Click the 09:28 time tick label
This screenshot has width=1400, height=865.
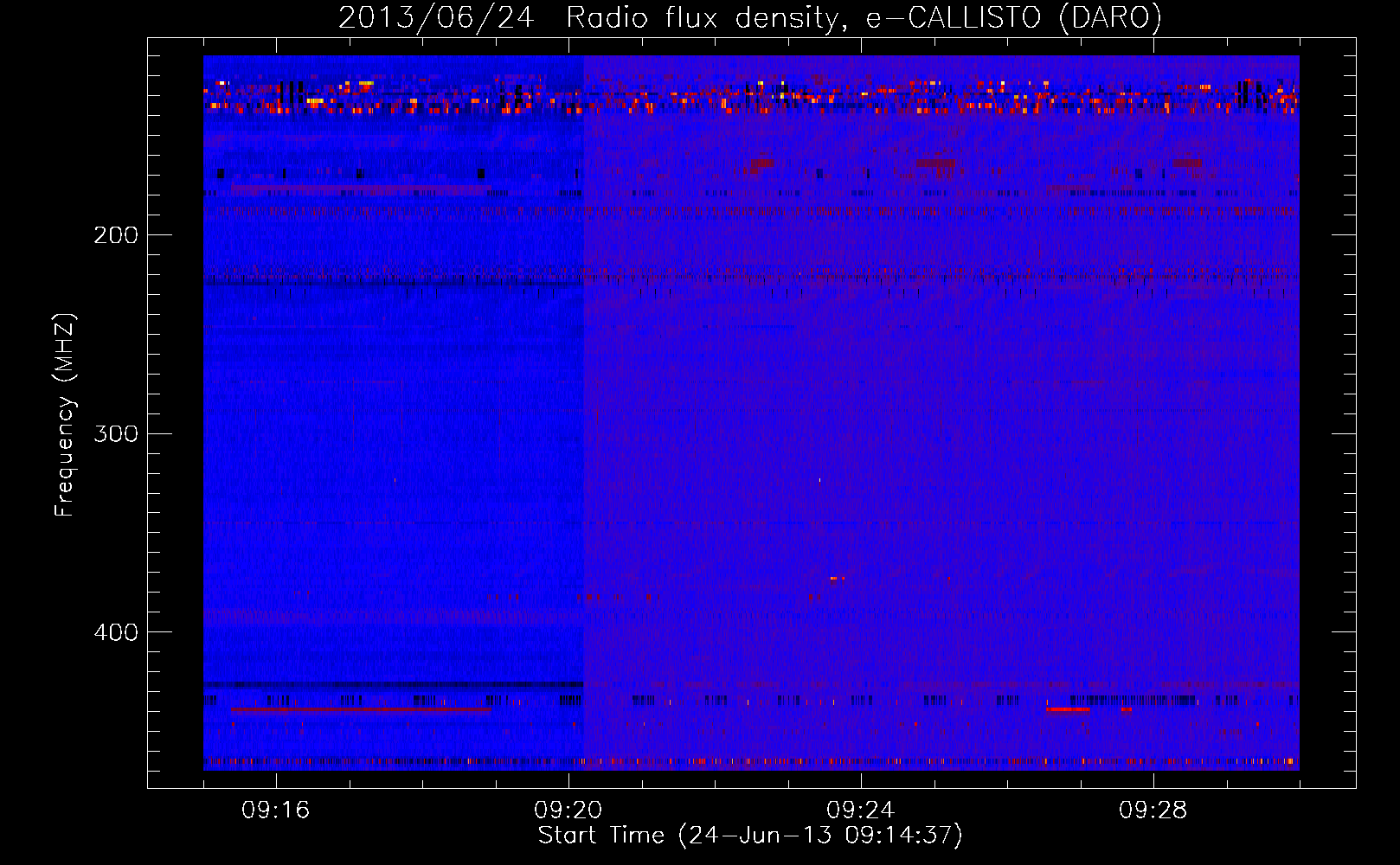[1153, 811]
